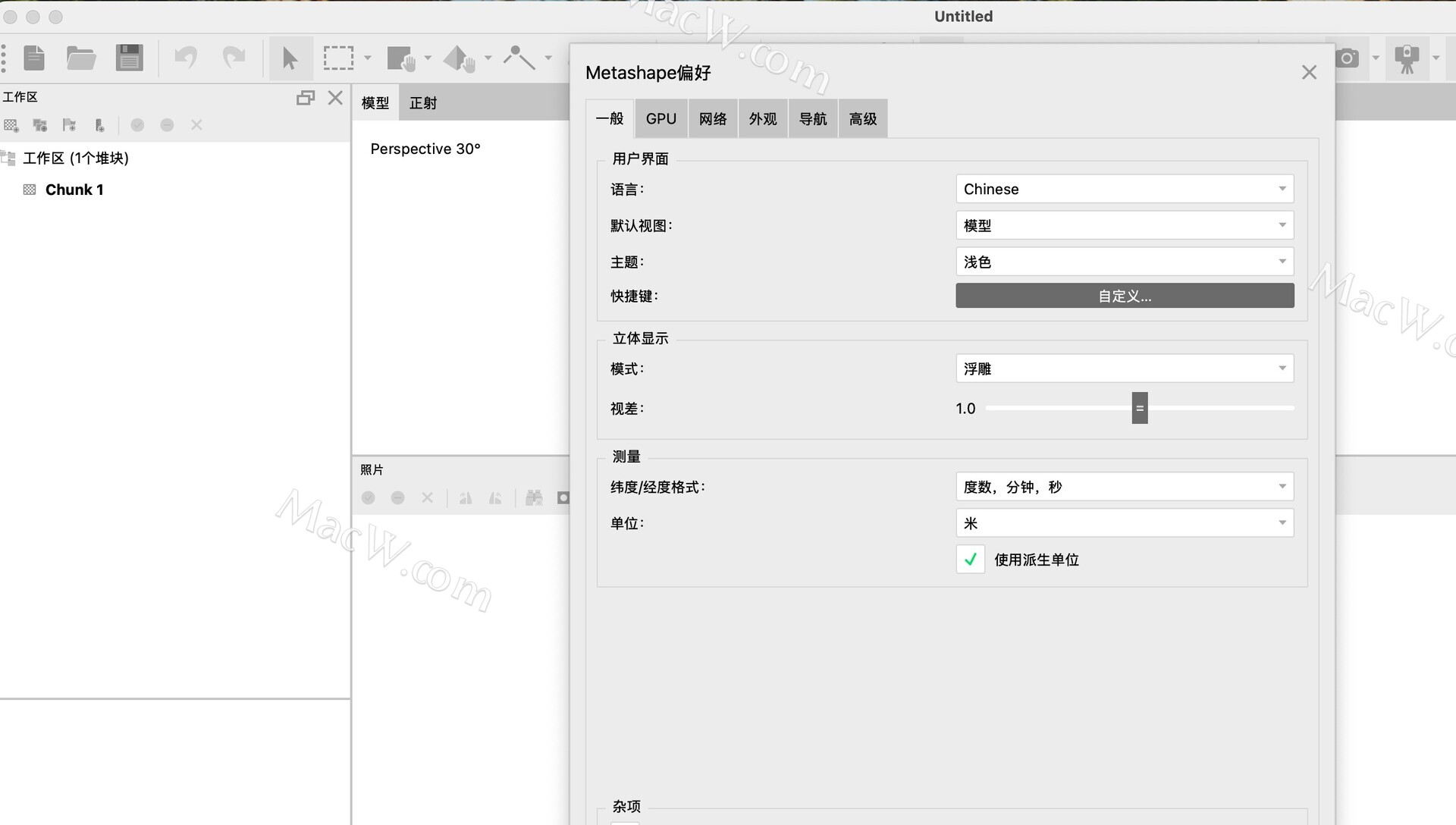Click Add marker flag icon in workspace
1456x825 pixels.
[70, 125]
